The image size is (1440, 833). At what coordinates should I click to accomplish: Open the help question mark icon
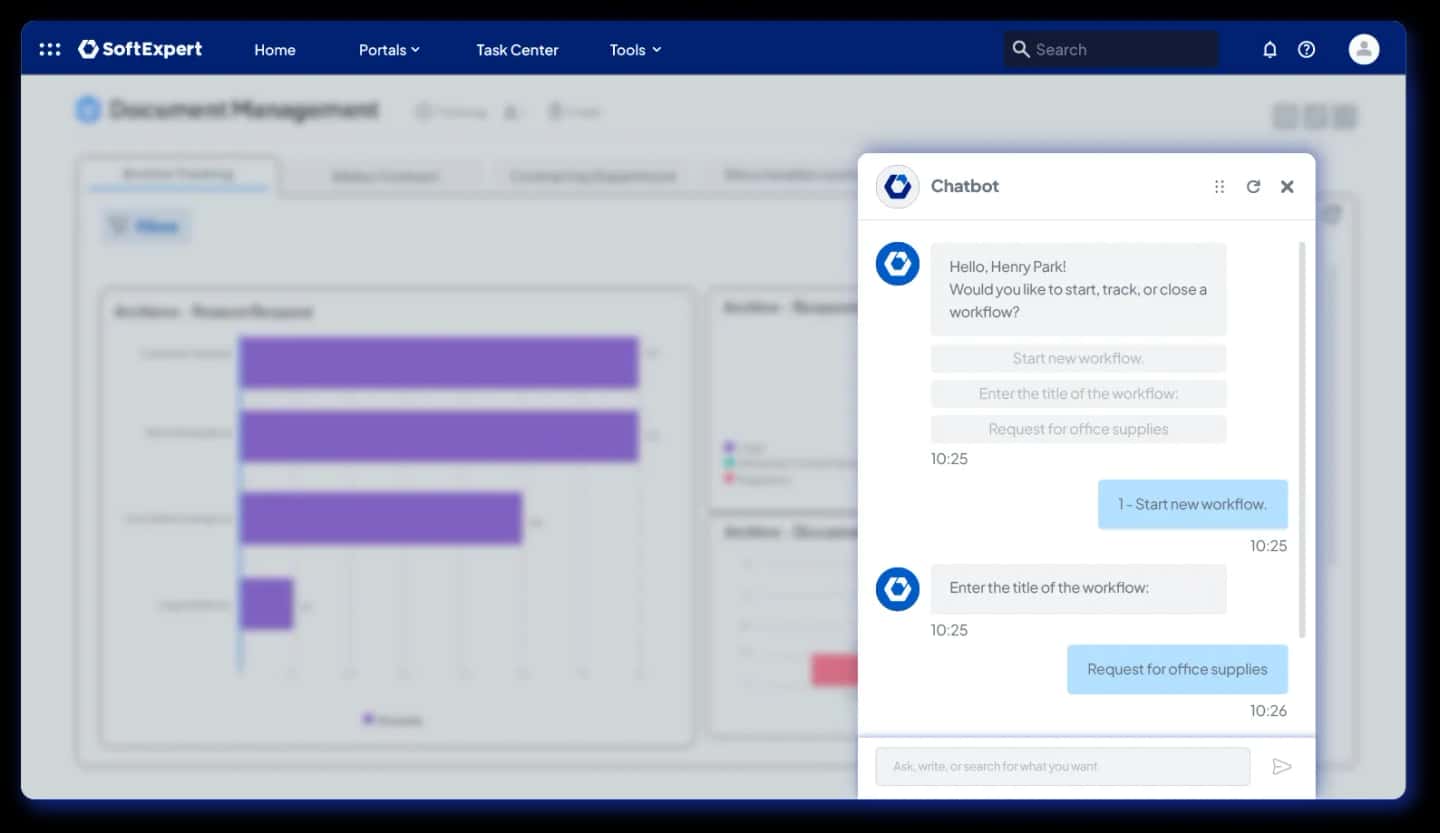(1306, 49)
